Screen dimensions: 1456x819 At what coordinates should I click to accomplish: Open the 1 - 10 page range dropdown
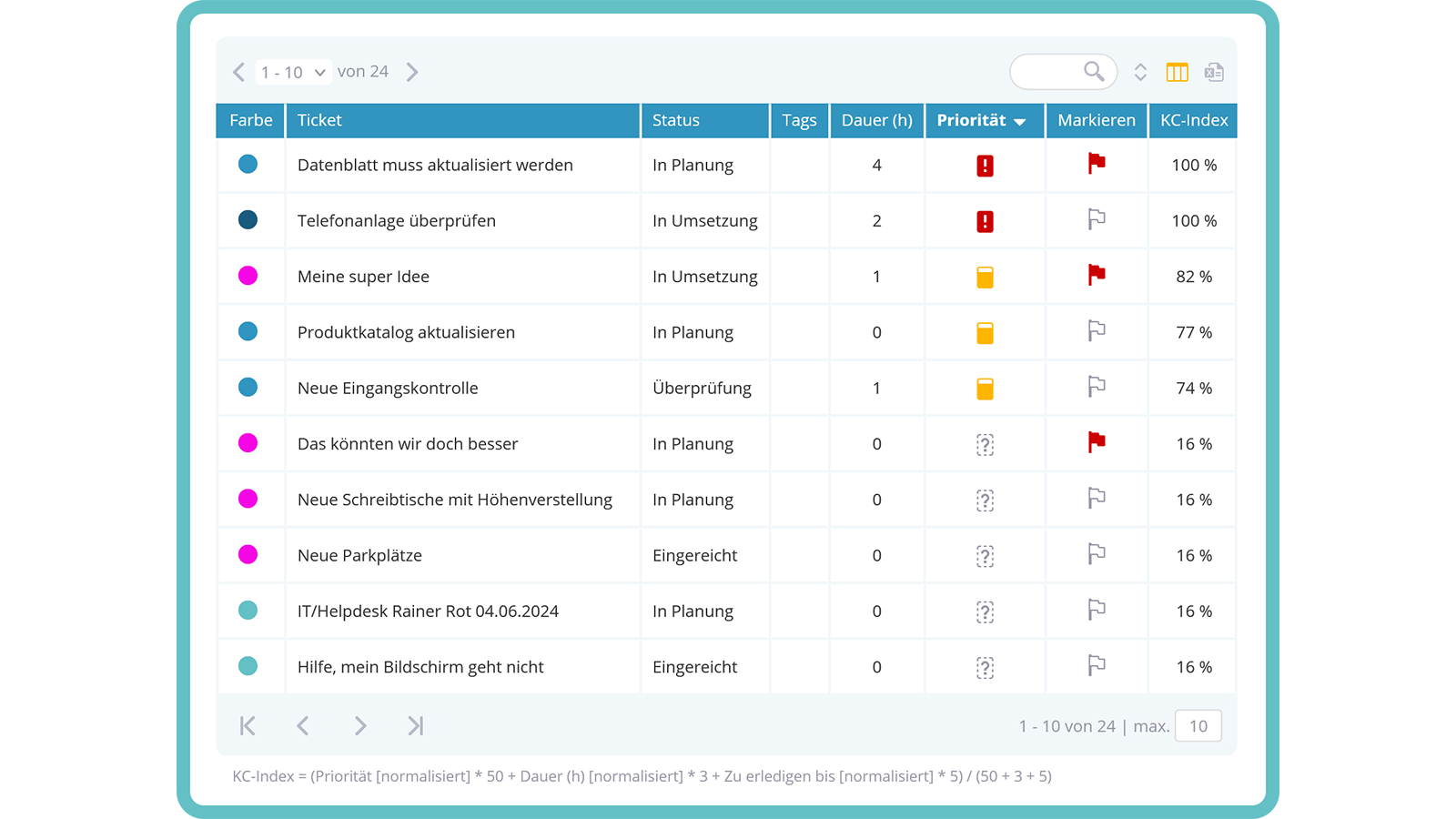pos(293,72)
